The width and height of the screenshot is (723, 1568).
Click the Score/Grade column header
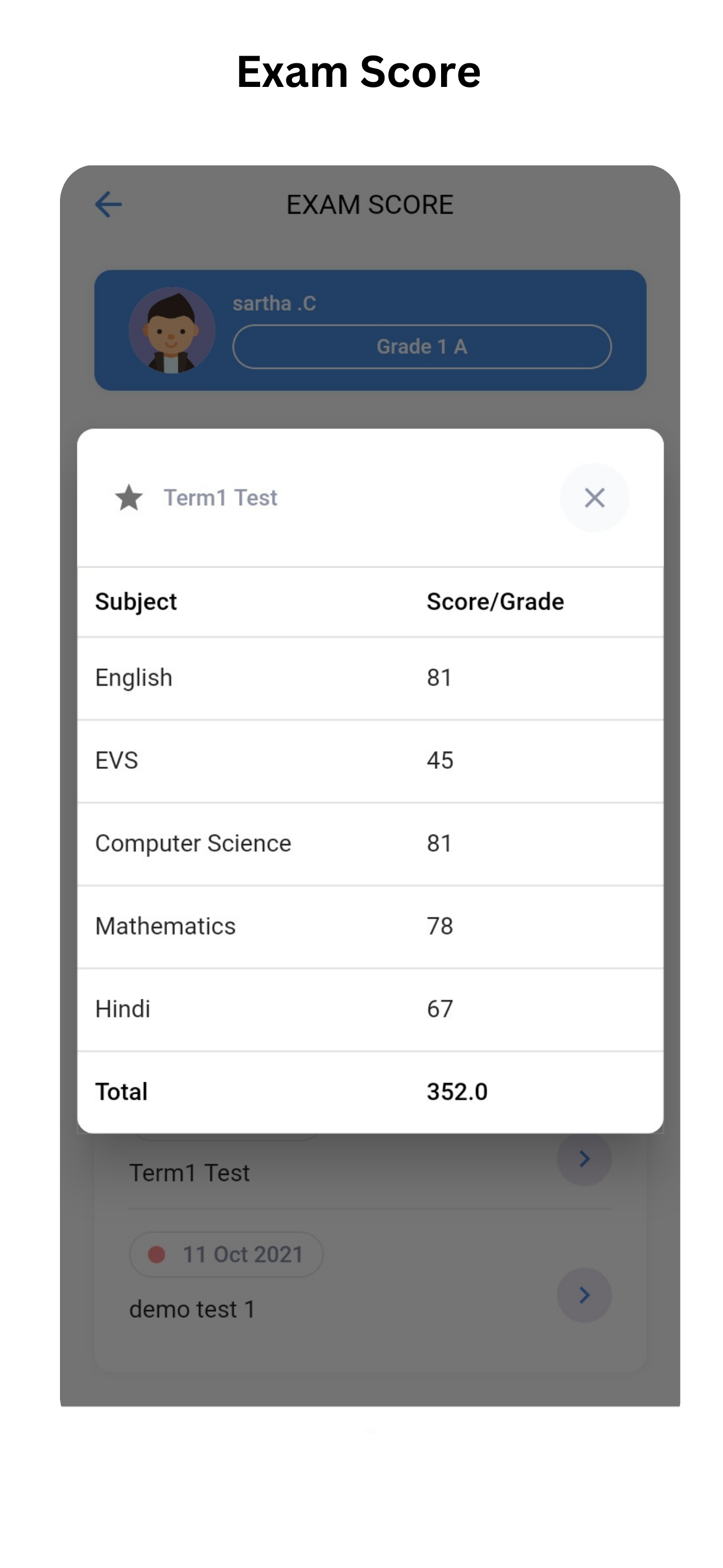(495, 601)
